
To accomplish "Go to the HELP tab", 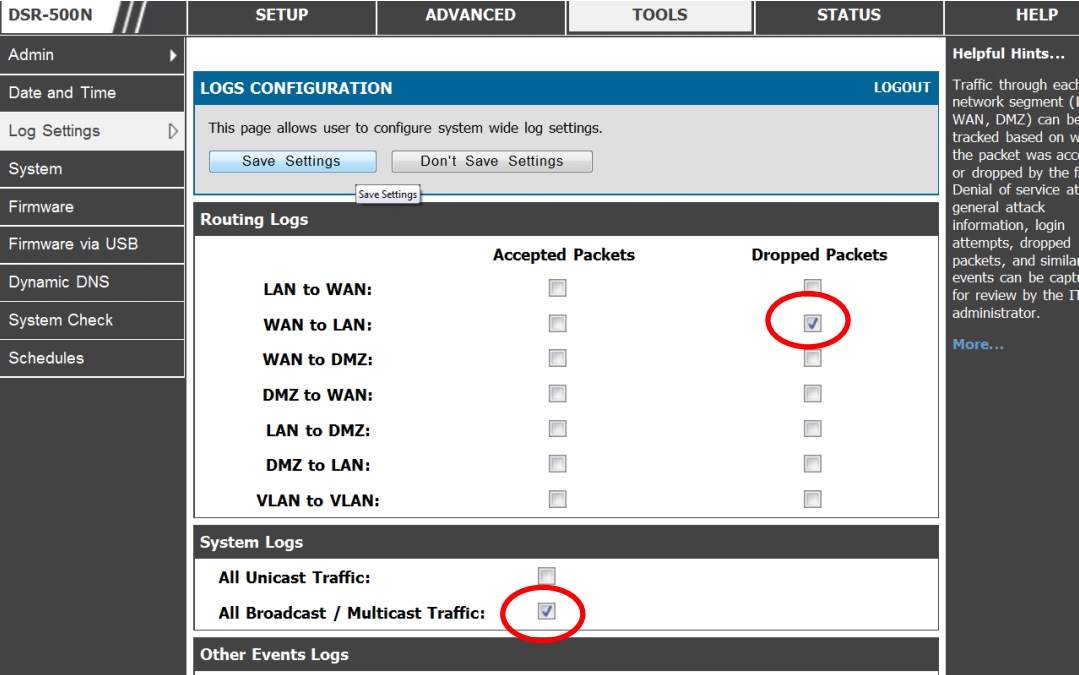I will (x=1036, y=16).
